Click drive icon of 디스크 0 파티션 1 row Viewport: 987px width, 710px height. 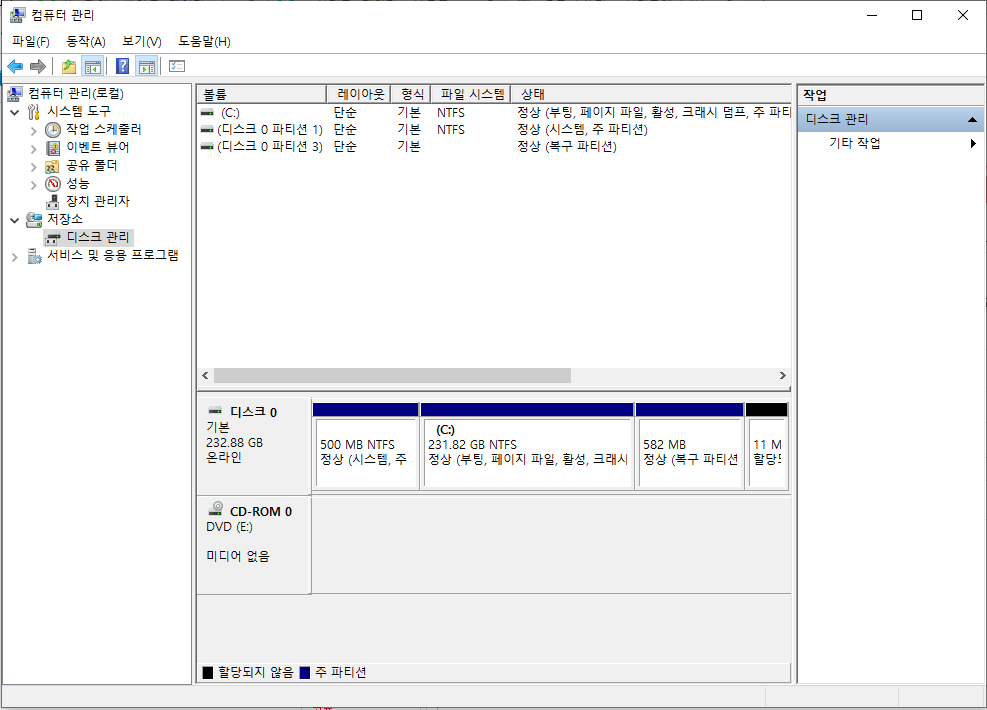coord(207,130)
